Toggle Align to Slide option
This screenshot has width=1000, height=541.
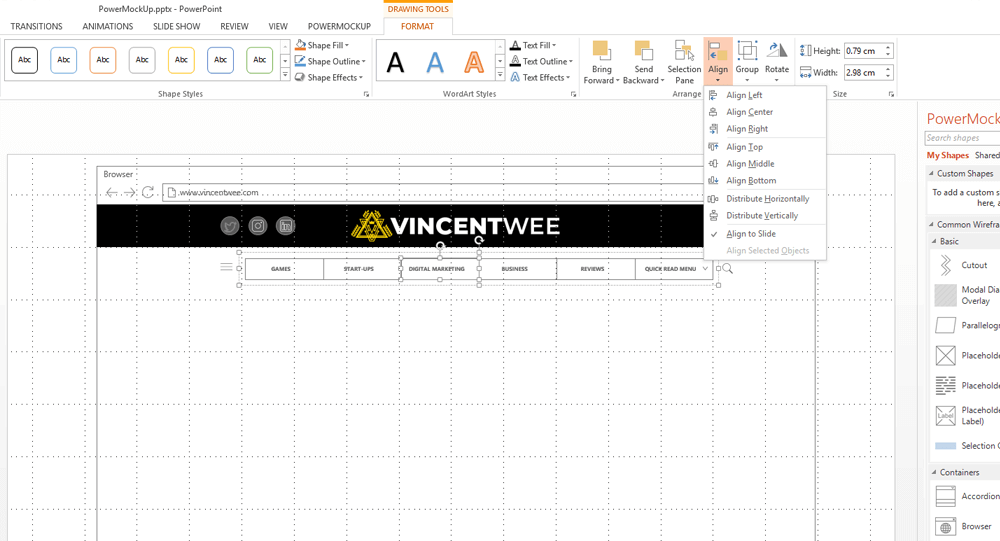(x=751, y=233)
